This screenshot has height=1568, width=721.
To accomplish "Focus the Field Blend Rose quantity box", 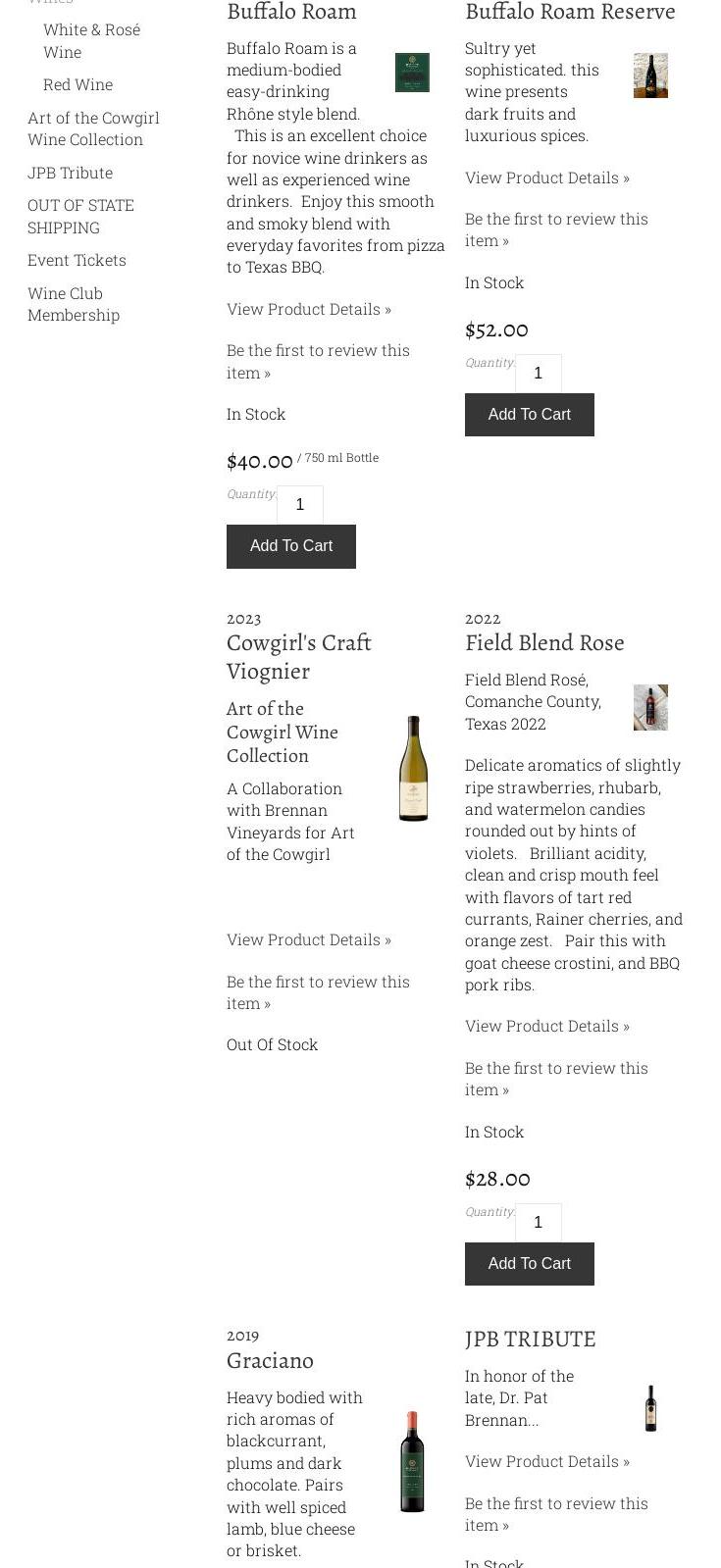I will pos(539,1223).
